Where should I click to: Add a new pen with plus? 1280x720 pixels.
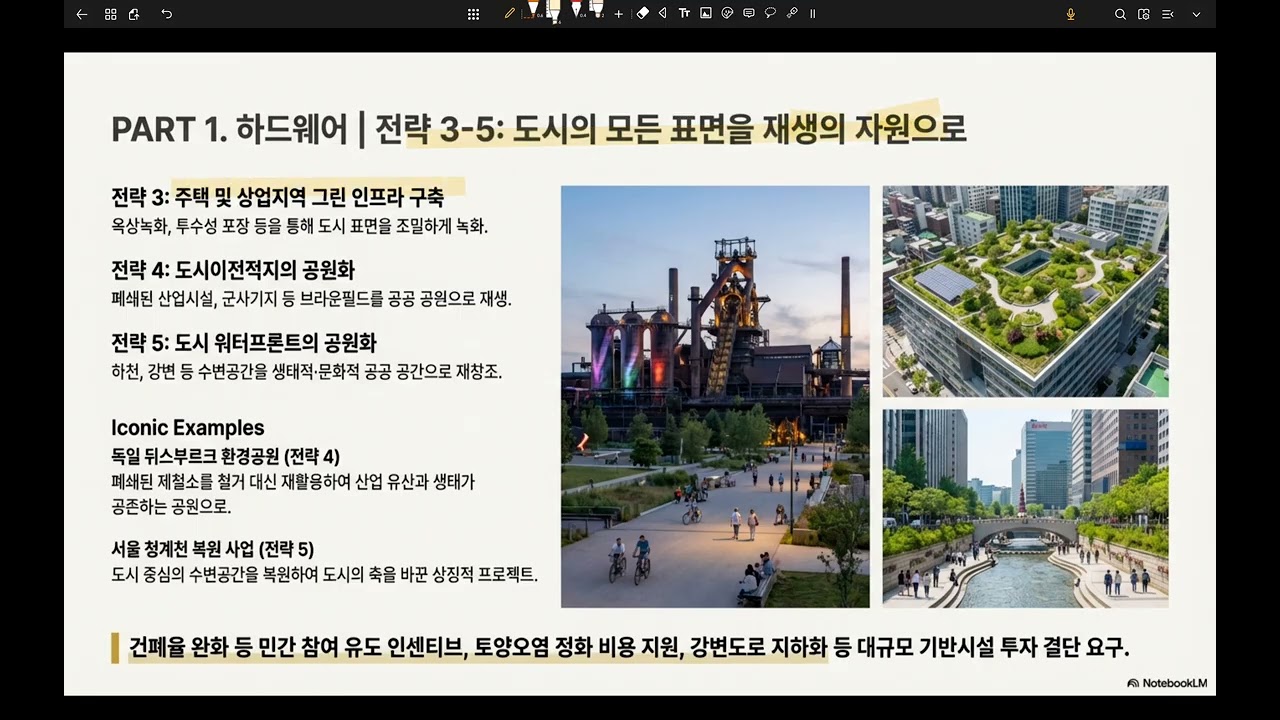[619, 14]
